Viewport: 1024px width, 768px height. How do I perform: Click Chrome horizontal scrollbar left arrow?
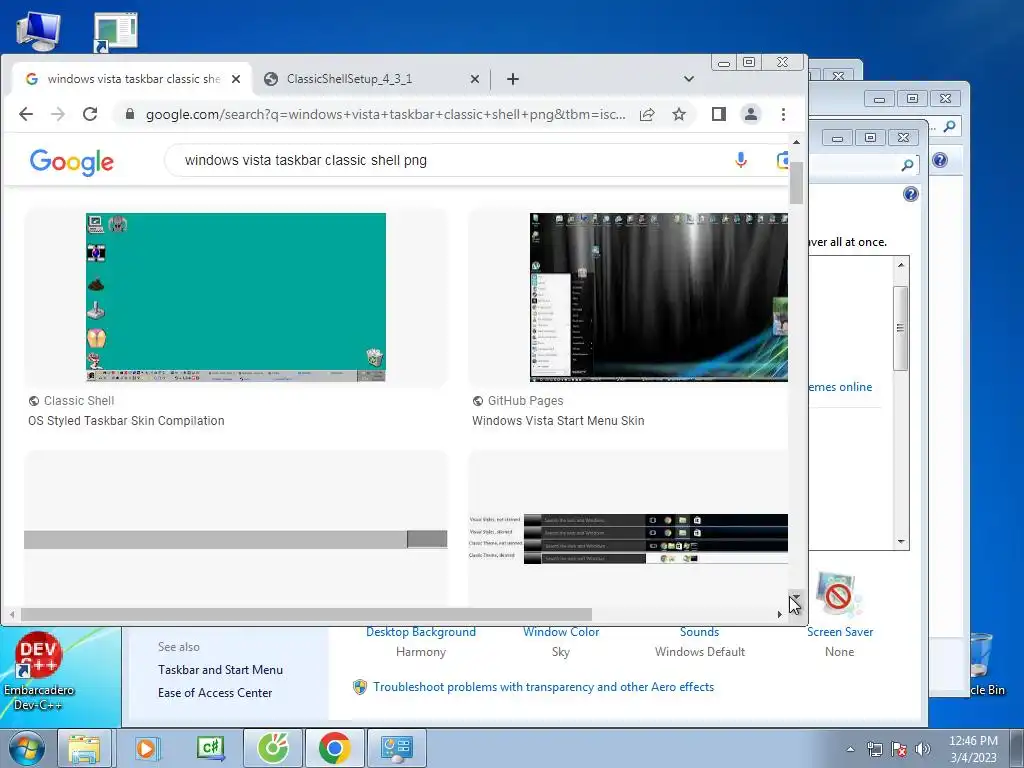[12, 615]
